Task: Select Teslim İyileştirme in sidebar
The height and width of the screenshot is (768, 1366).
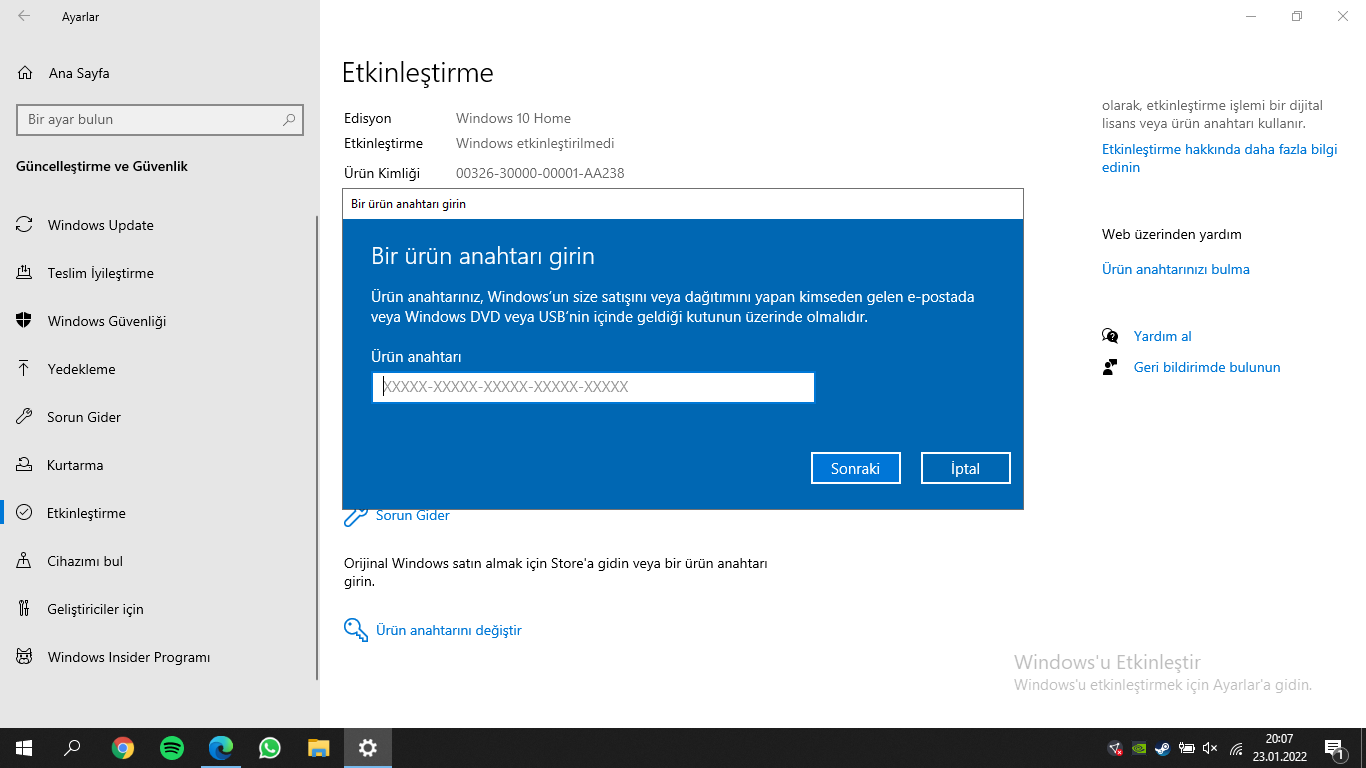Action: tap(101, 273)
